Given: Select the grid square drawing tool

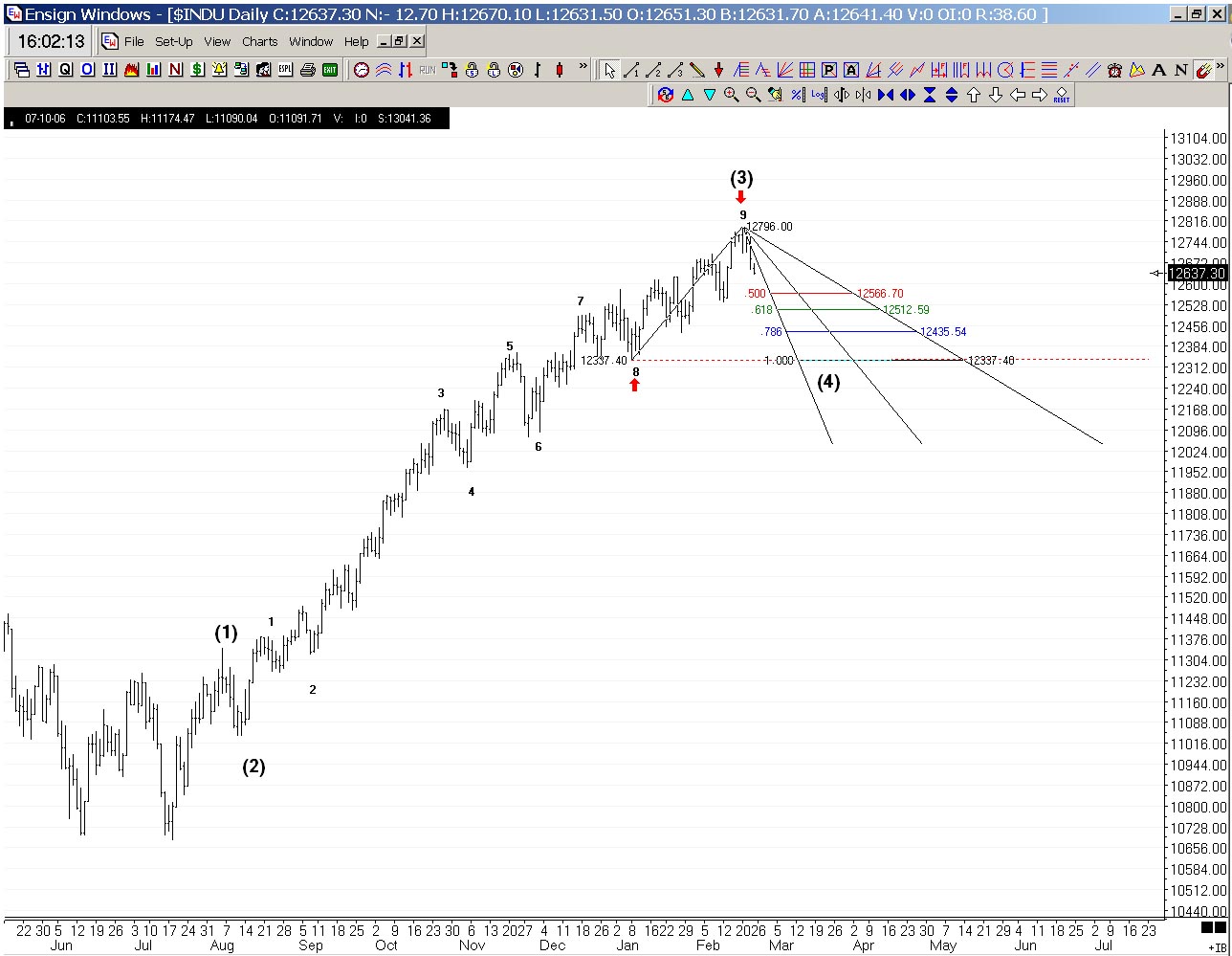Looking at the screenshot, I should point(806,70).
